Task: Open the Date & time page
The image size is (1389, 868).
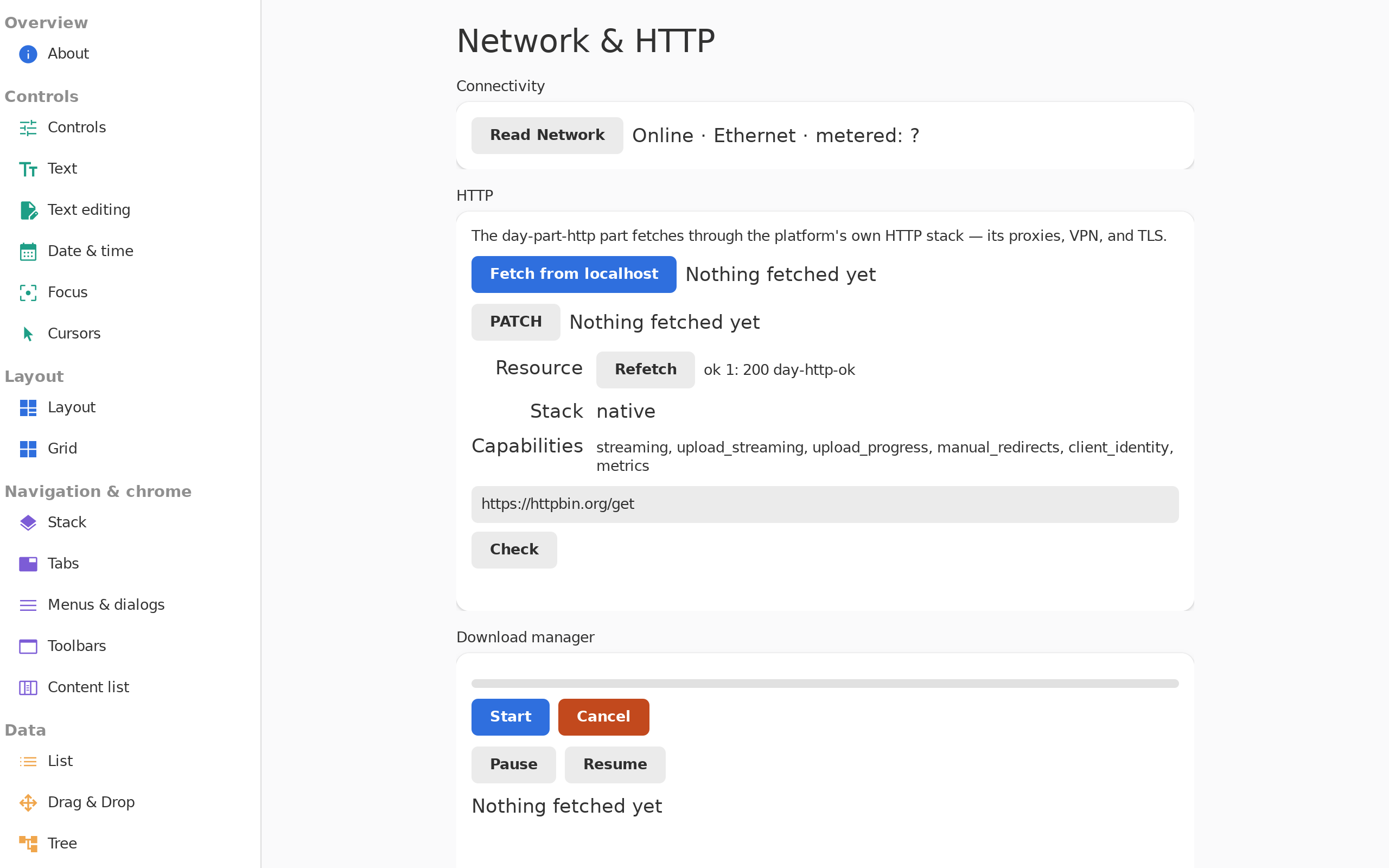Action: [91, 251]
